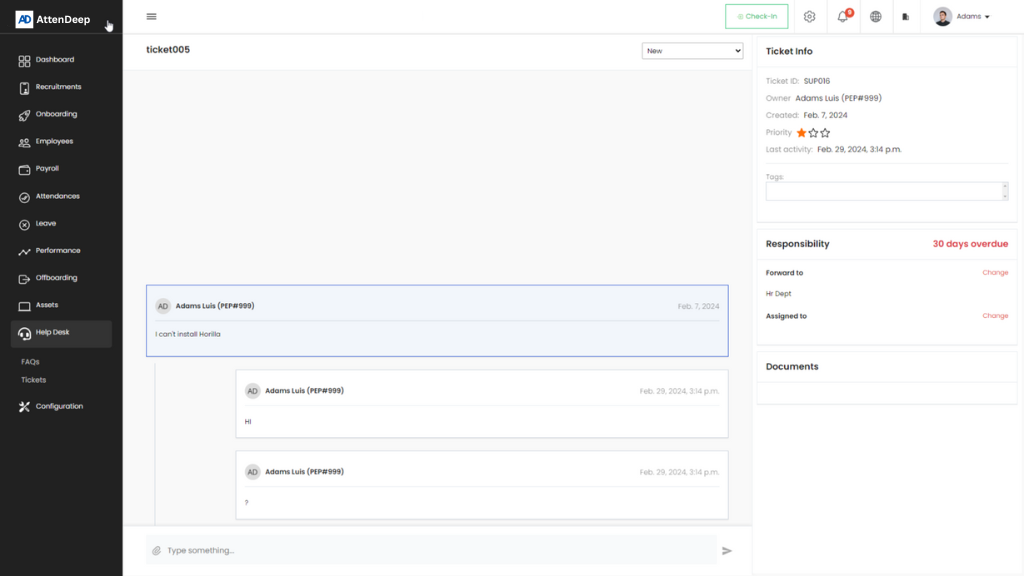Click the paperclip attachment icon
The image size is (1024, 576).
click(x=157, y=551)
